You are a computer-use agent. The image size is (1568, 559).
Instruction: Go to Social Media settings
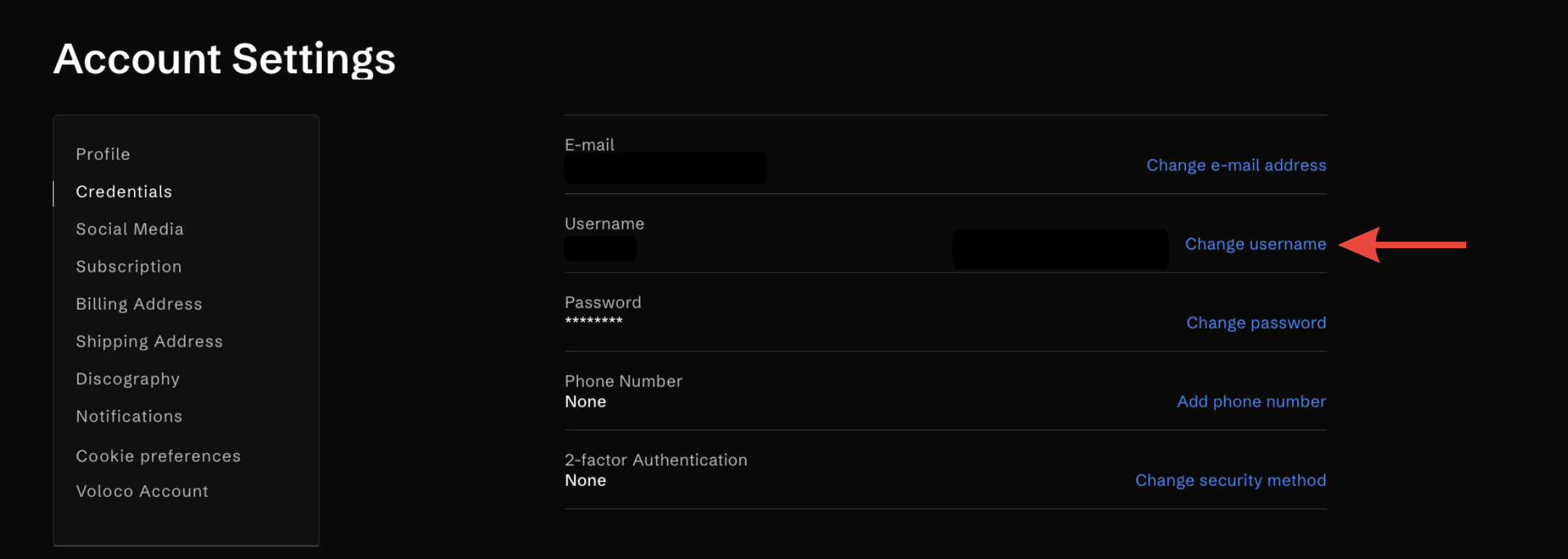[130, 230]
